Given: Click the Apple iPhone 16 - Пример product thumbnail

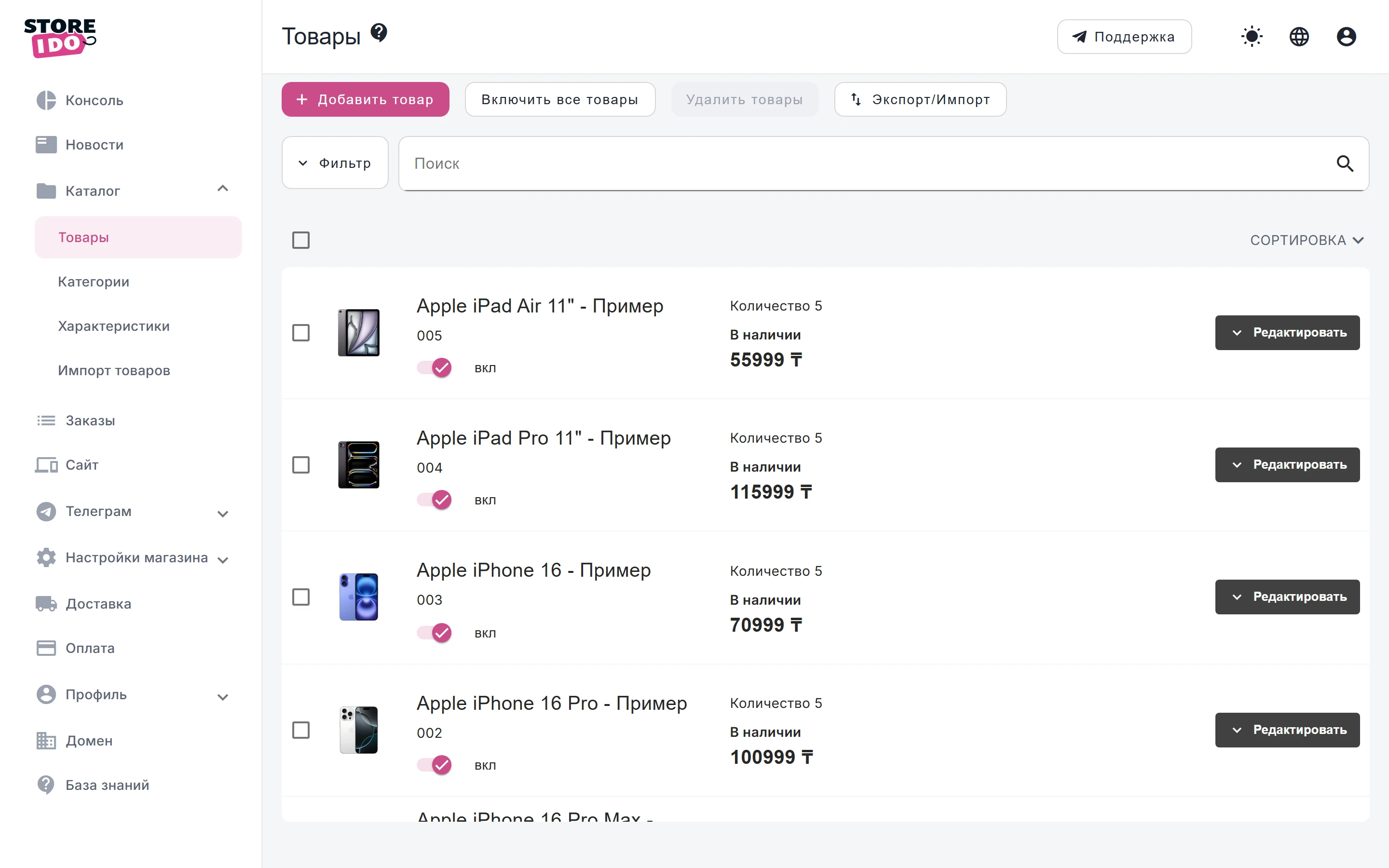Looking at the screenshot, I should tap(359, 597).
